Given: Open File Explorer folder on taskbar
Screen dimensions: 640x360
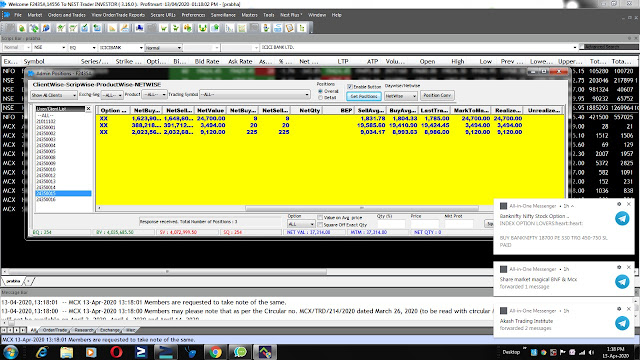Looking at the screenshot, I should pyautogui.click(x=67, y=352).
